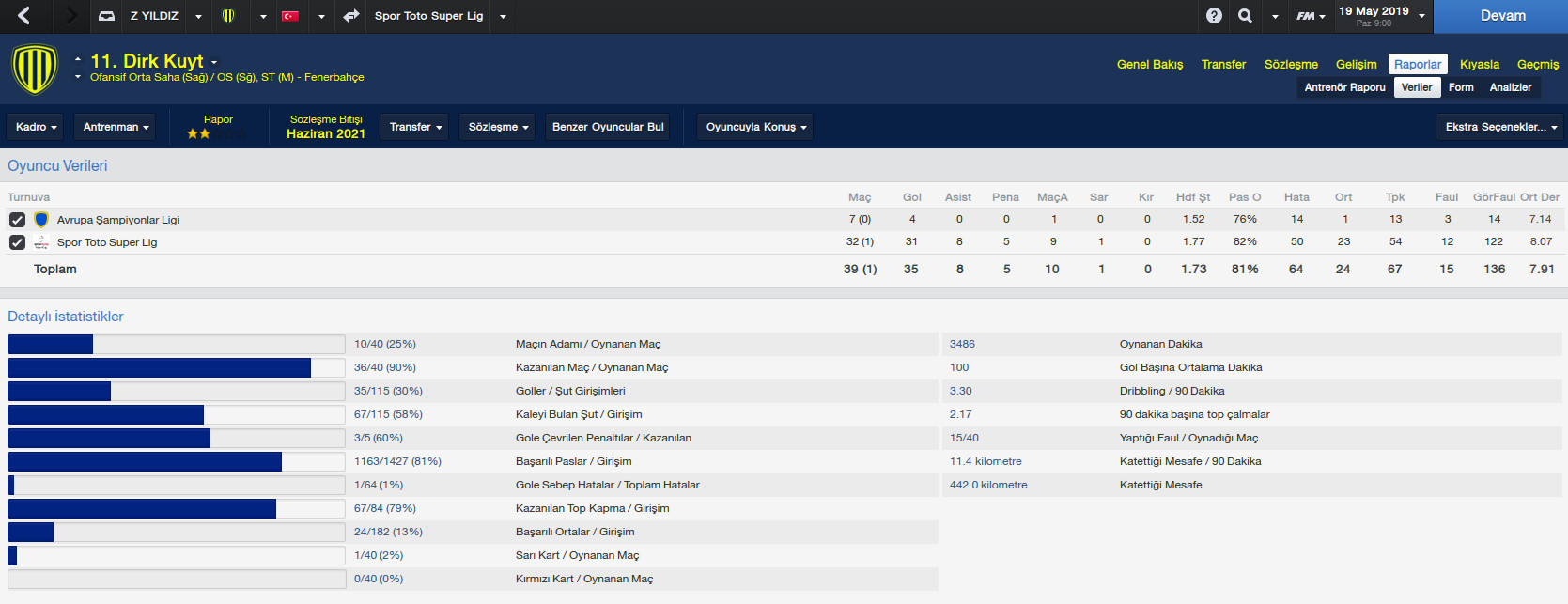Screen dimensions: 1568x604
Task: Open the Ekstra Seçenekler dropdown
Action: [1500, 127]
